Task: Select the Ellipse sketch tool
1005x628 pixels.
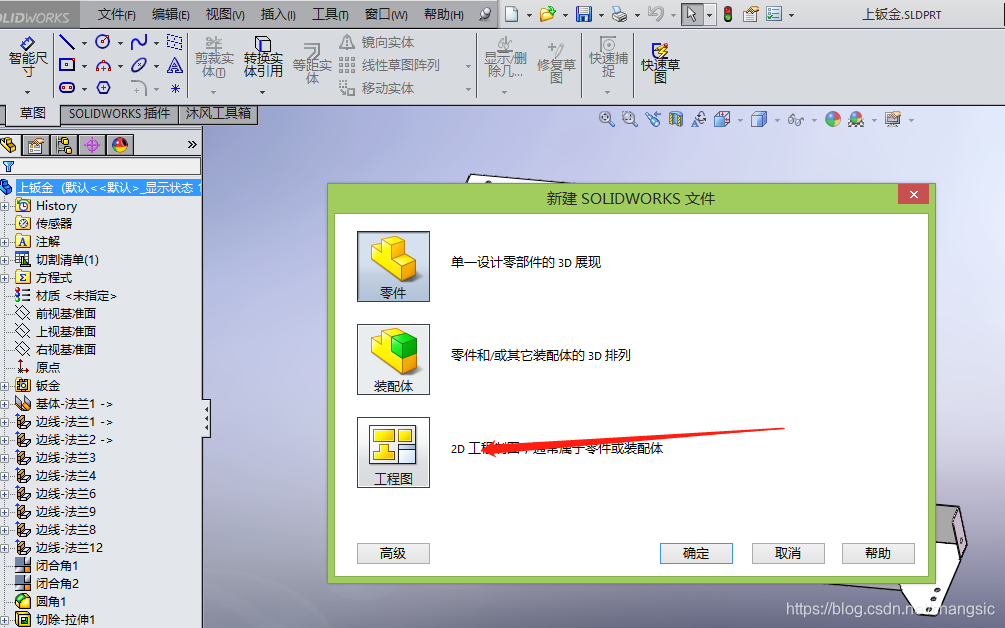Action: click(138, 65)
